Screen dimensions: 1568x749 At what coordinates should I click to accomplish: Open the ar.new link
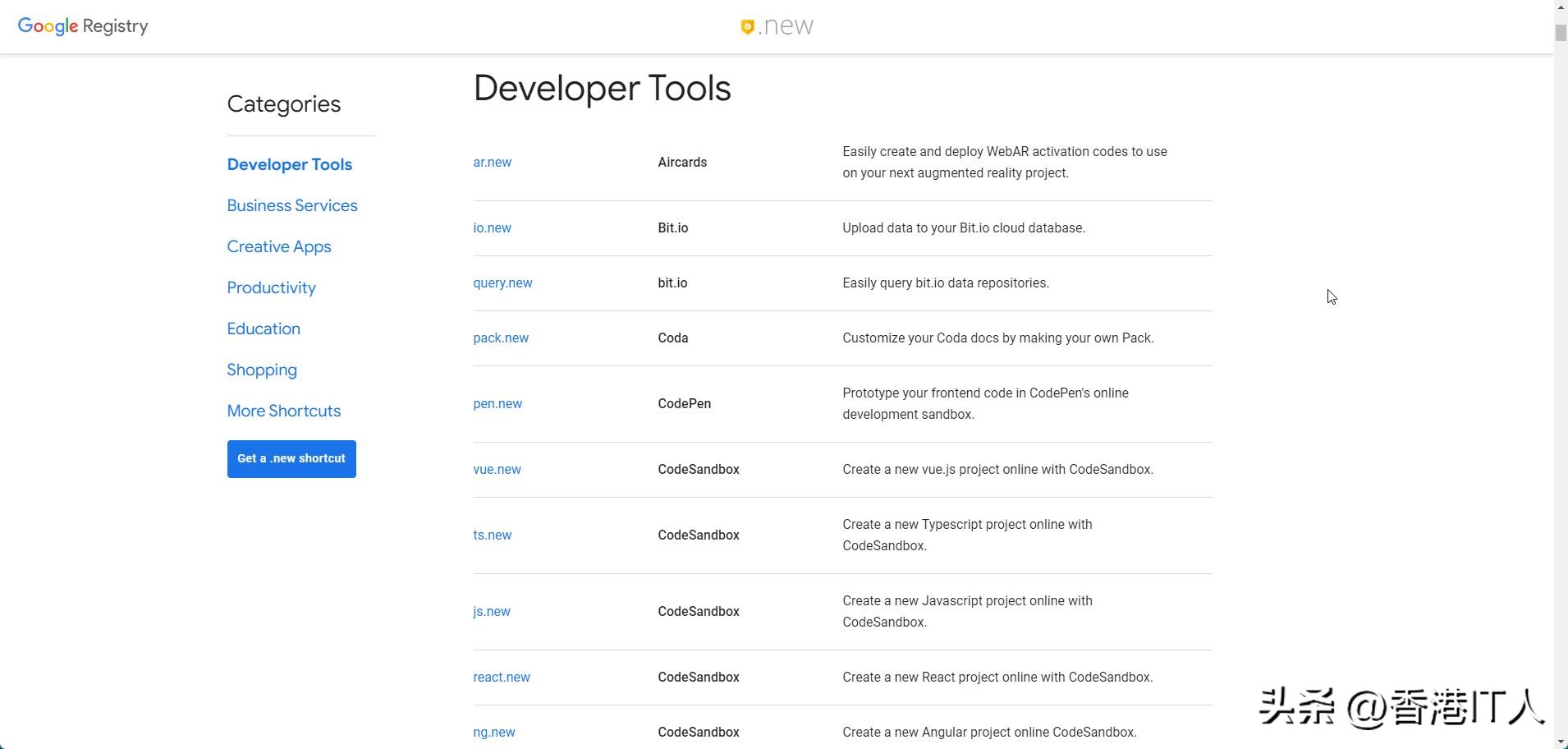coord(492,163)
